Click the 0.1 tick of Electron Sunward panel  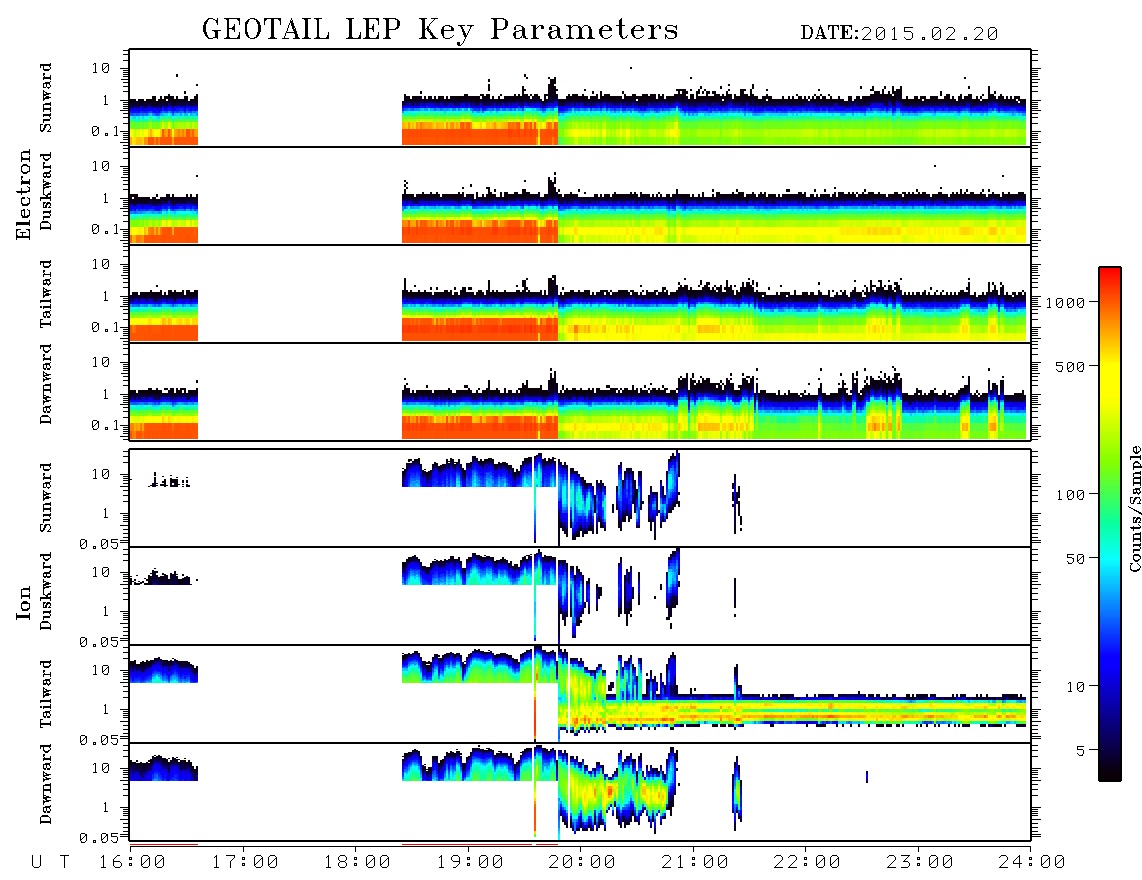105,131
